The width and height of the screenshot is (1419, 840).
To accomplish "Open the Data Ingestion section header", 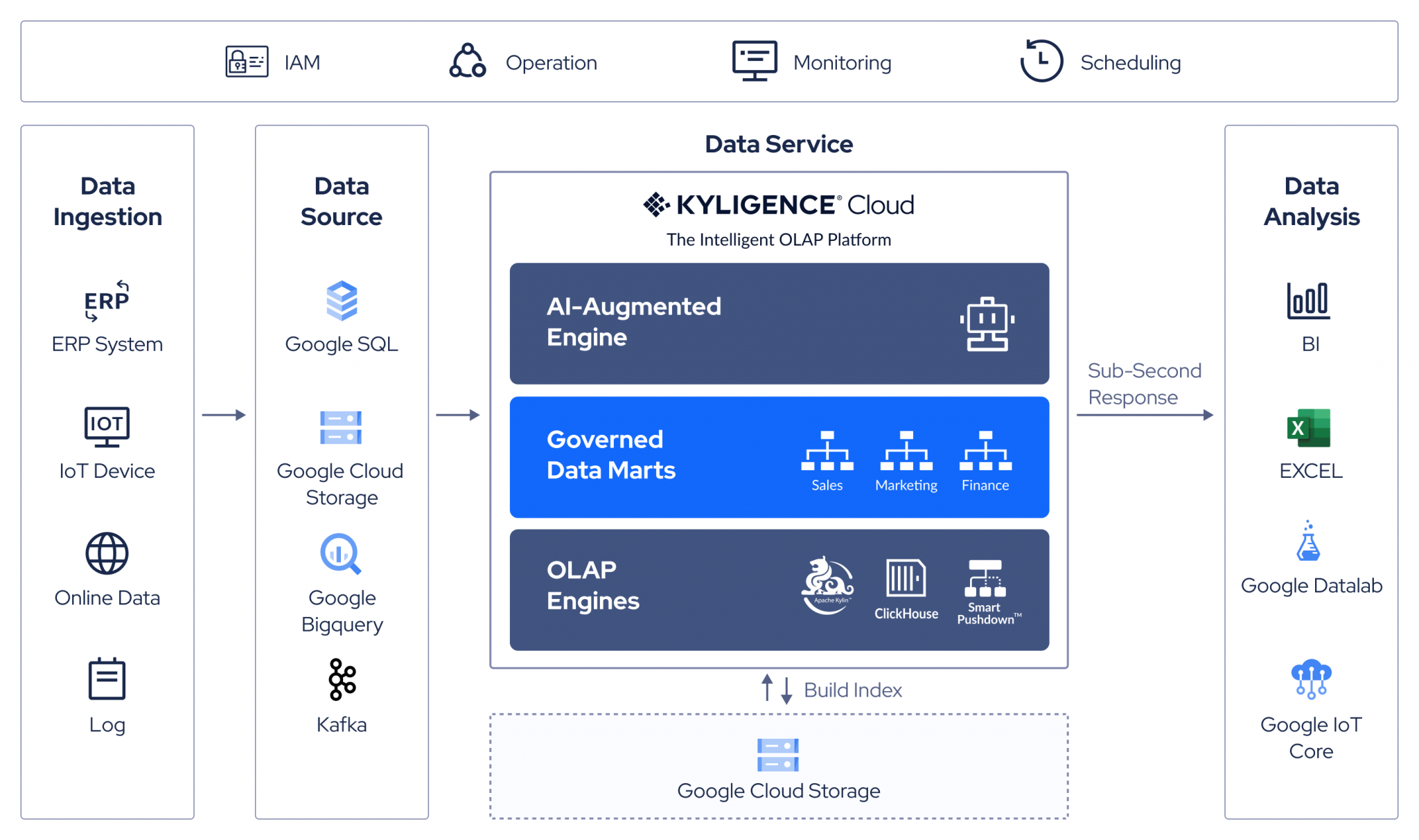I will click(107, 201).
